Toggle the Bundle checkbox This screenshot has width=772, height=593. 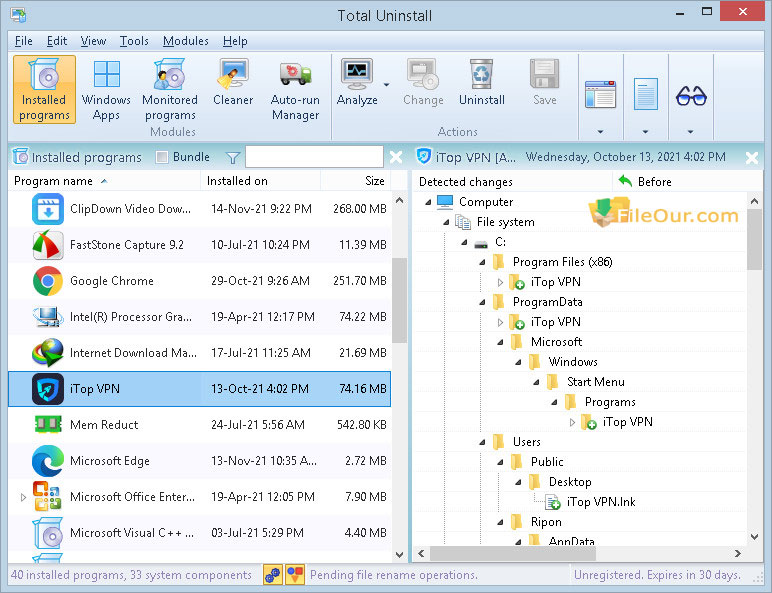click(161, 157)
